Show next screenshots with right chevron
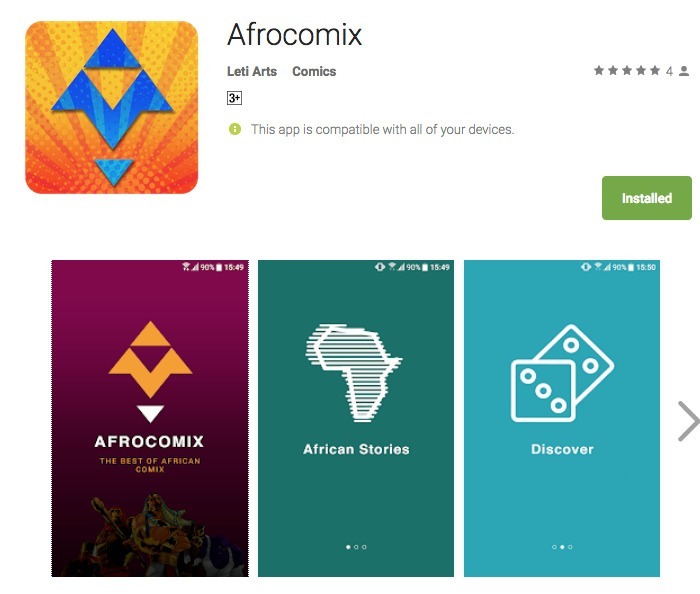Image resolution: width=700 pixels, height=594 pixels. tap(688, 421)
